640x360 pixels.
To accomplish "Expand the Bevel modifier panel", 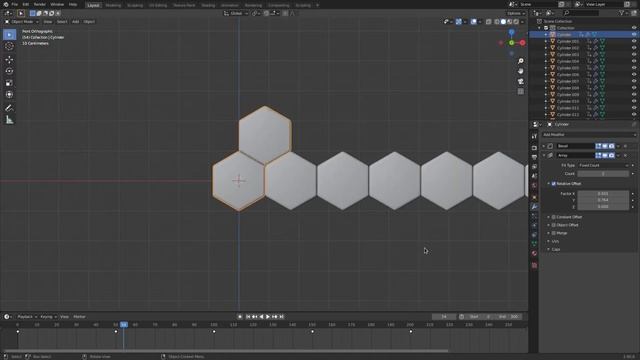I will (x=544, y=146).
